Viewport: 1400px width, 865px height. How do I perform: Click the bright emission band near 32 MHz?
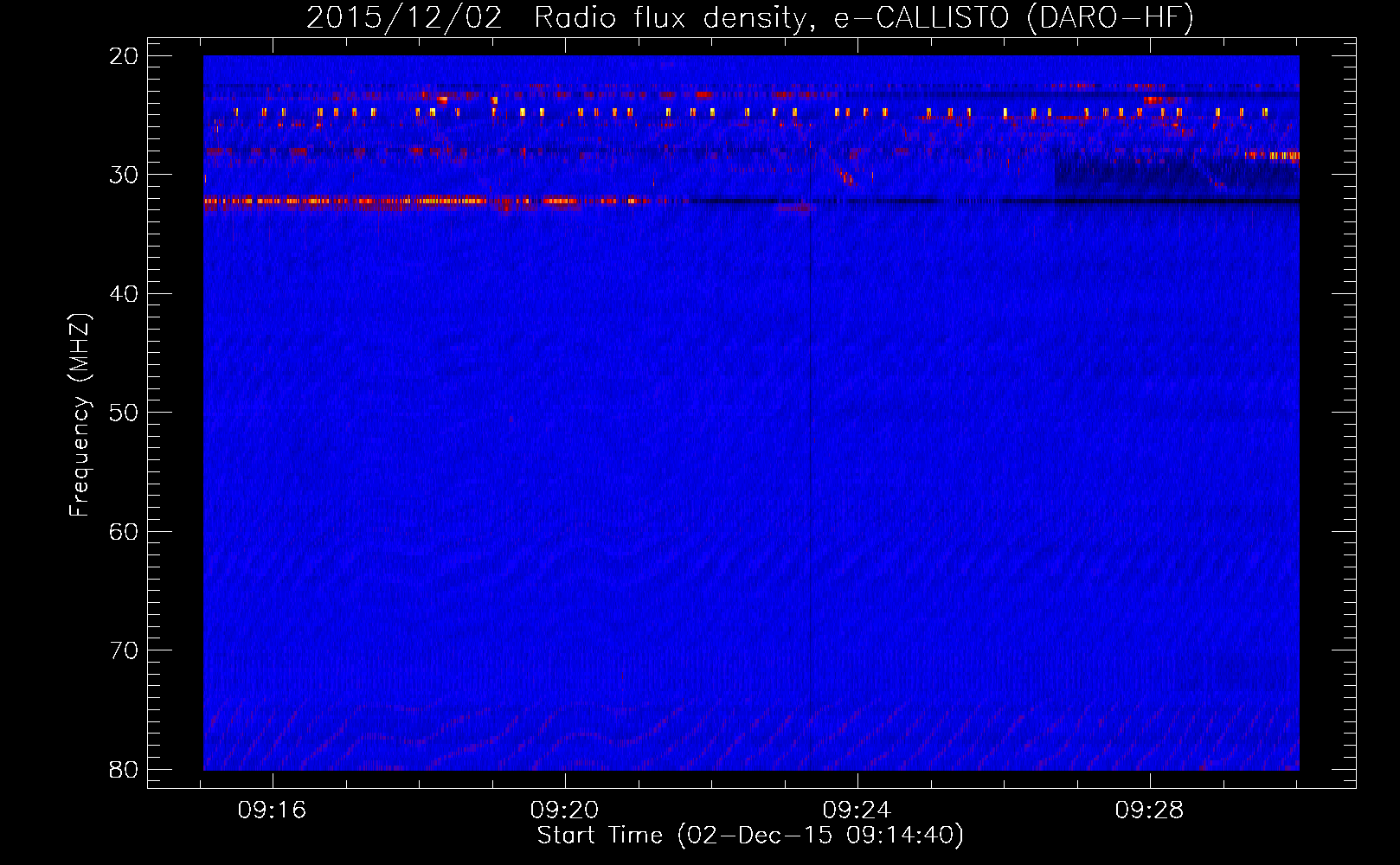[428, 201]
